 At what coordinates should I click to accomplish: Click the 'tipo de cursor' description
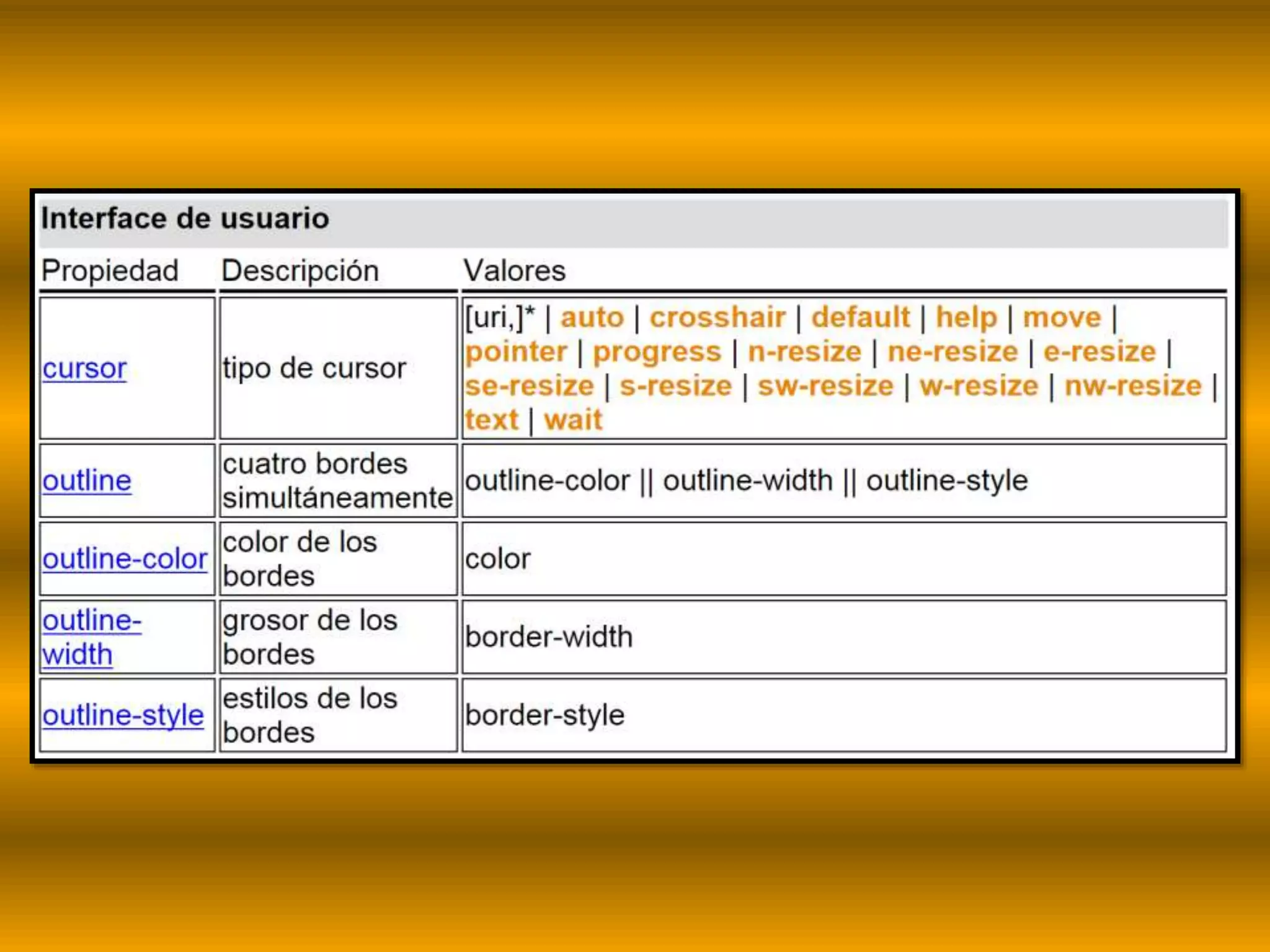tap(314, 369)
